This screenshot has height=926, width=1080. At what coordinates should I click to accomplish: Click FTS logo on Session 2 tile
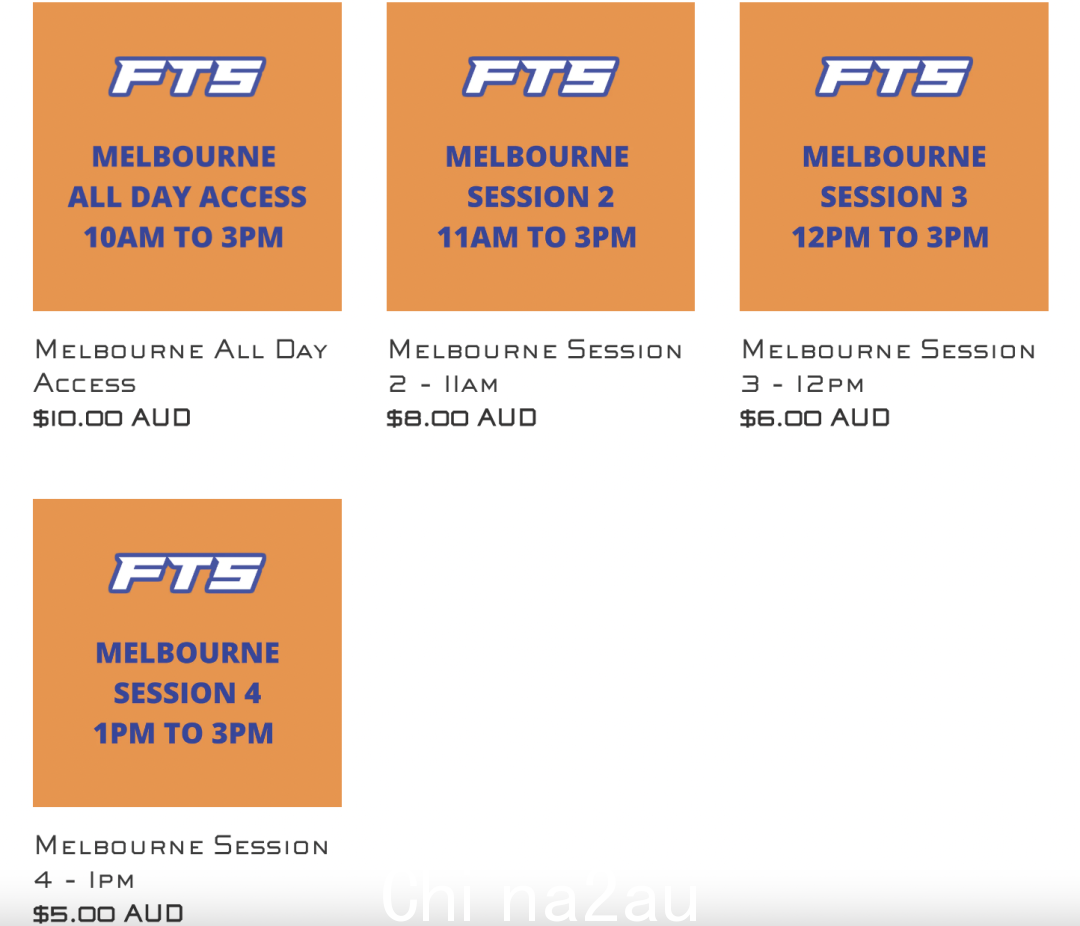click(x=540, y=76)
